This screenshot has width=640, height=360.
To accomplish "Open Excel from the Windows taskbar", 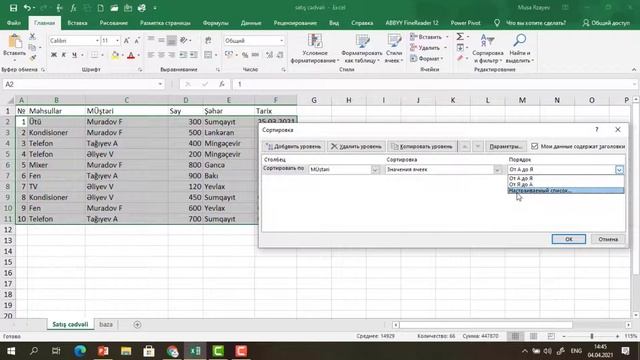I will coord(195,351).
